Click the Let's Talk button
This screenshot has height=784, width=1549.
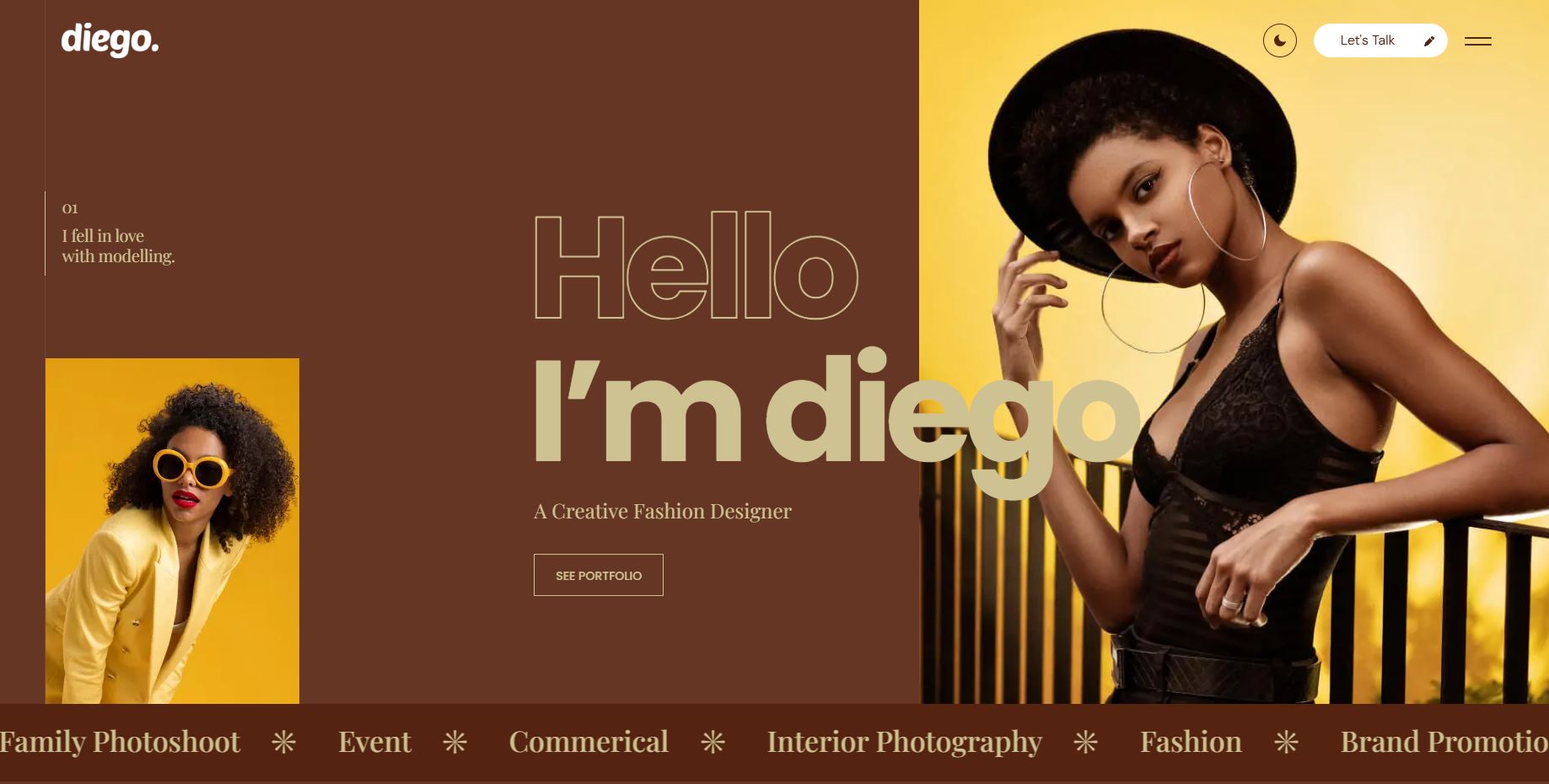click(1380, 40)
